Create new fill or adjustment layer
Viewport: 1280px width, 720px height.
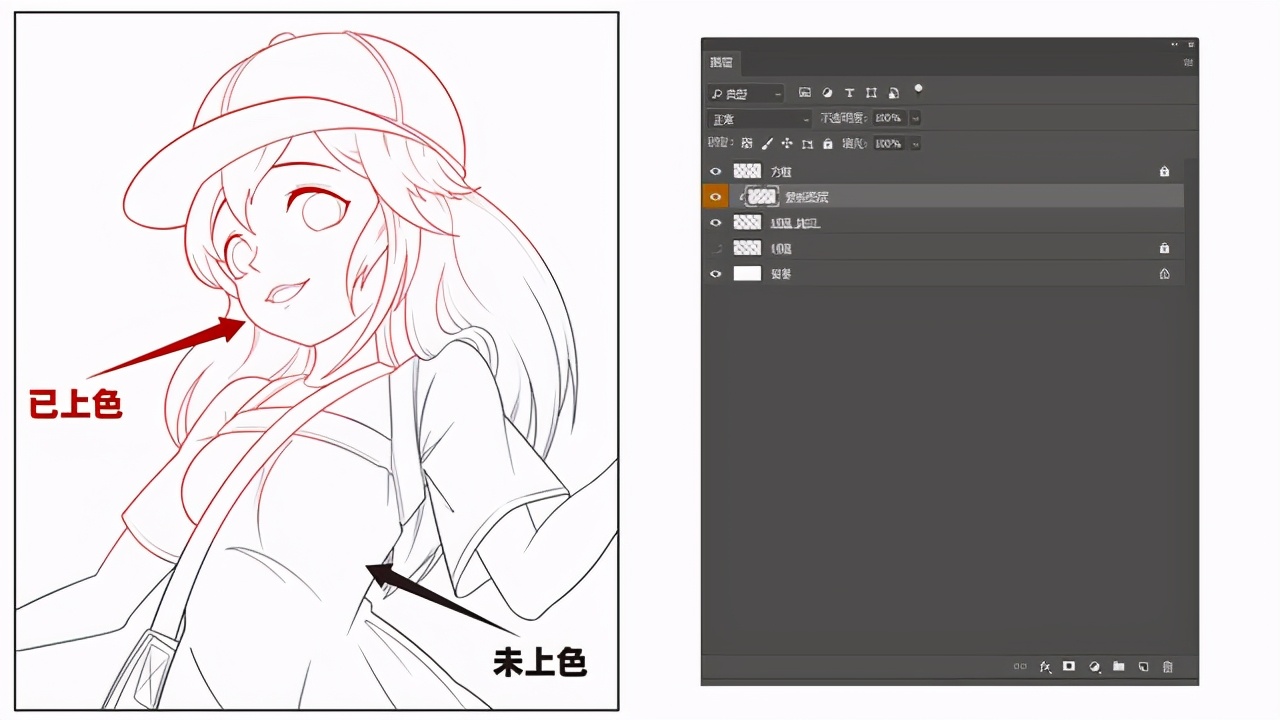click(x=1094, y=666)
